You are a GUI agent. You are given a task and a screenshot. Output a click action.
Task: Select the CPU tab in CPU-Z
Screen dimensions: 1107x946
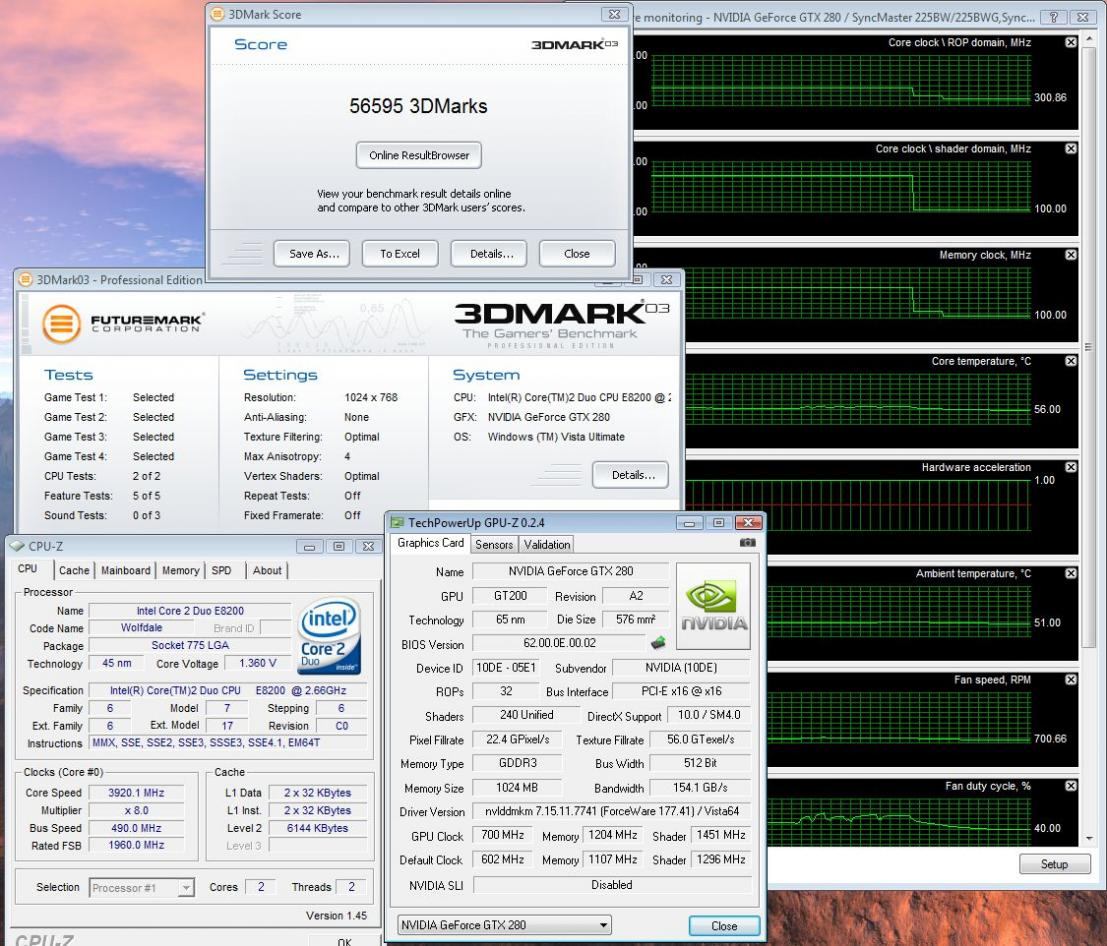(x=28, y=569)
